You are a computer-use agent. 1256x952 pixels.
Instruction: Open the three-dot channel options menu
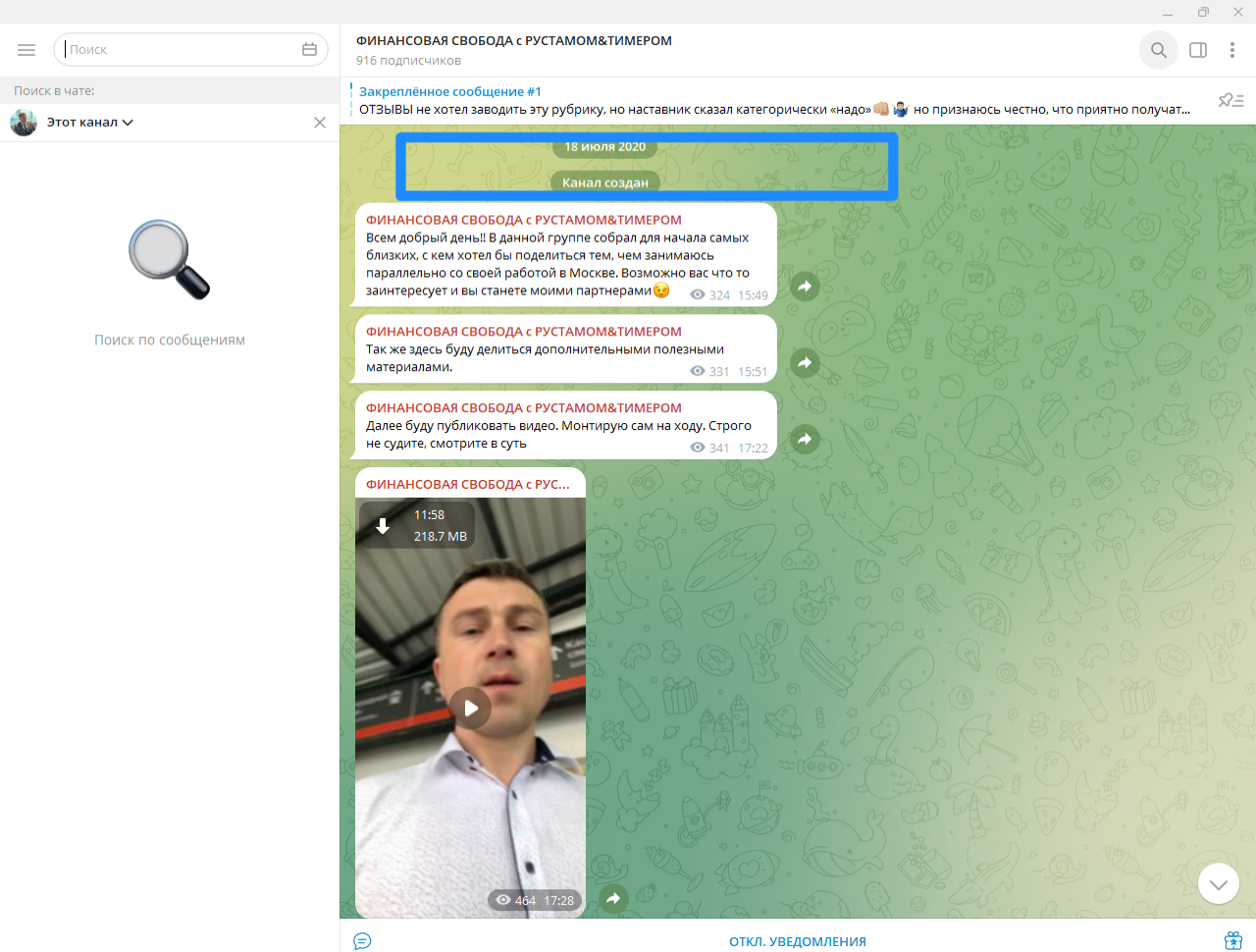[1233, 50]
